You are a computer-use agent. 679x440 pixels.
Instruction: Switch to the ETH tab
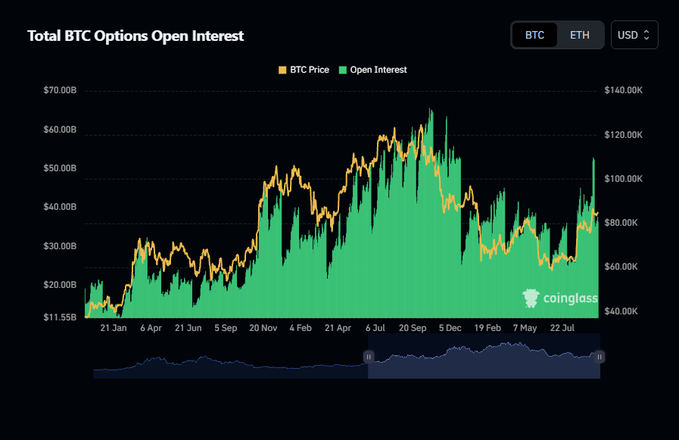coord(579,35)
